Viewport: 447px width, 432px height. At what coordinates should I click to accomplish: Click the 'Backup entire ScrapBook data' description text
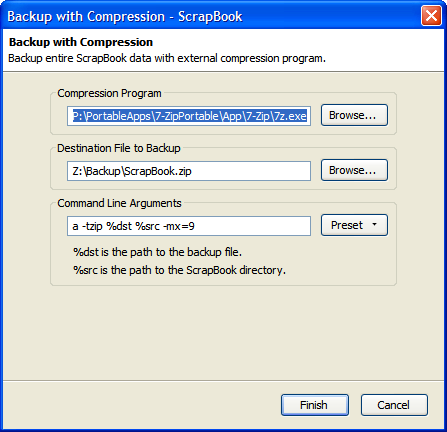pos(167,58)
